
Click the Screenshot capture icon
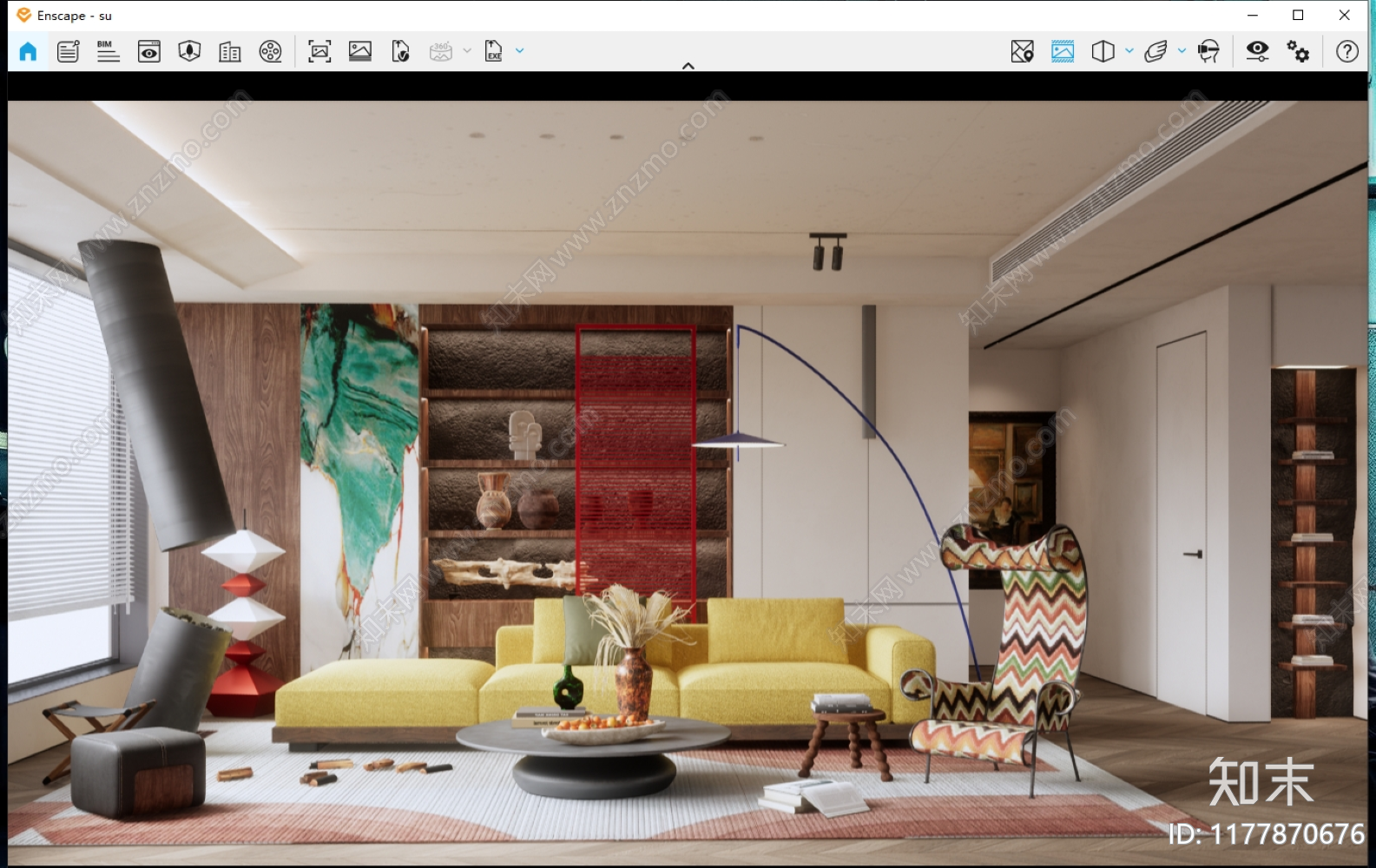coord(319,51)
